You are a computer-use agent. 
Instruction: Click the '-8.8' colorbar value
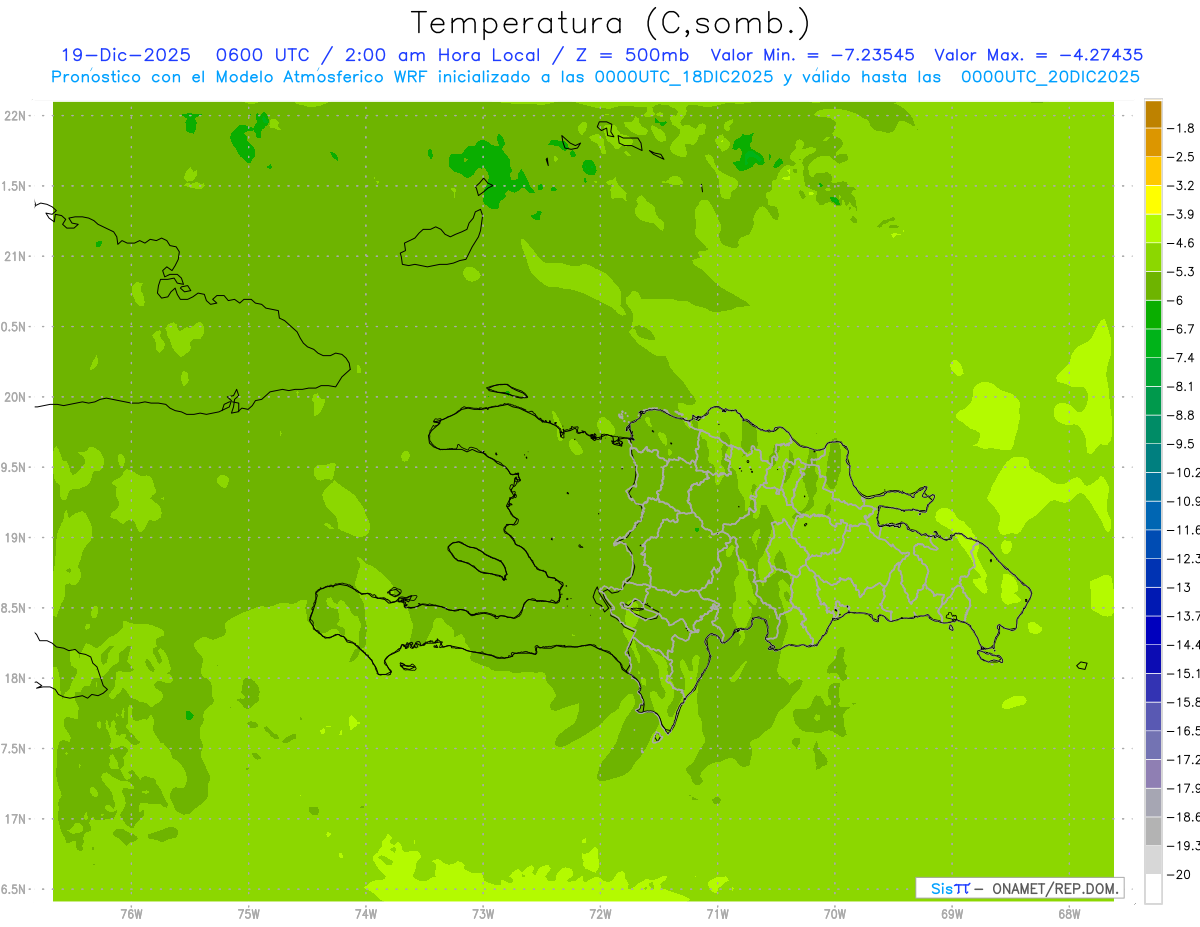click(1183, 415)
